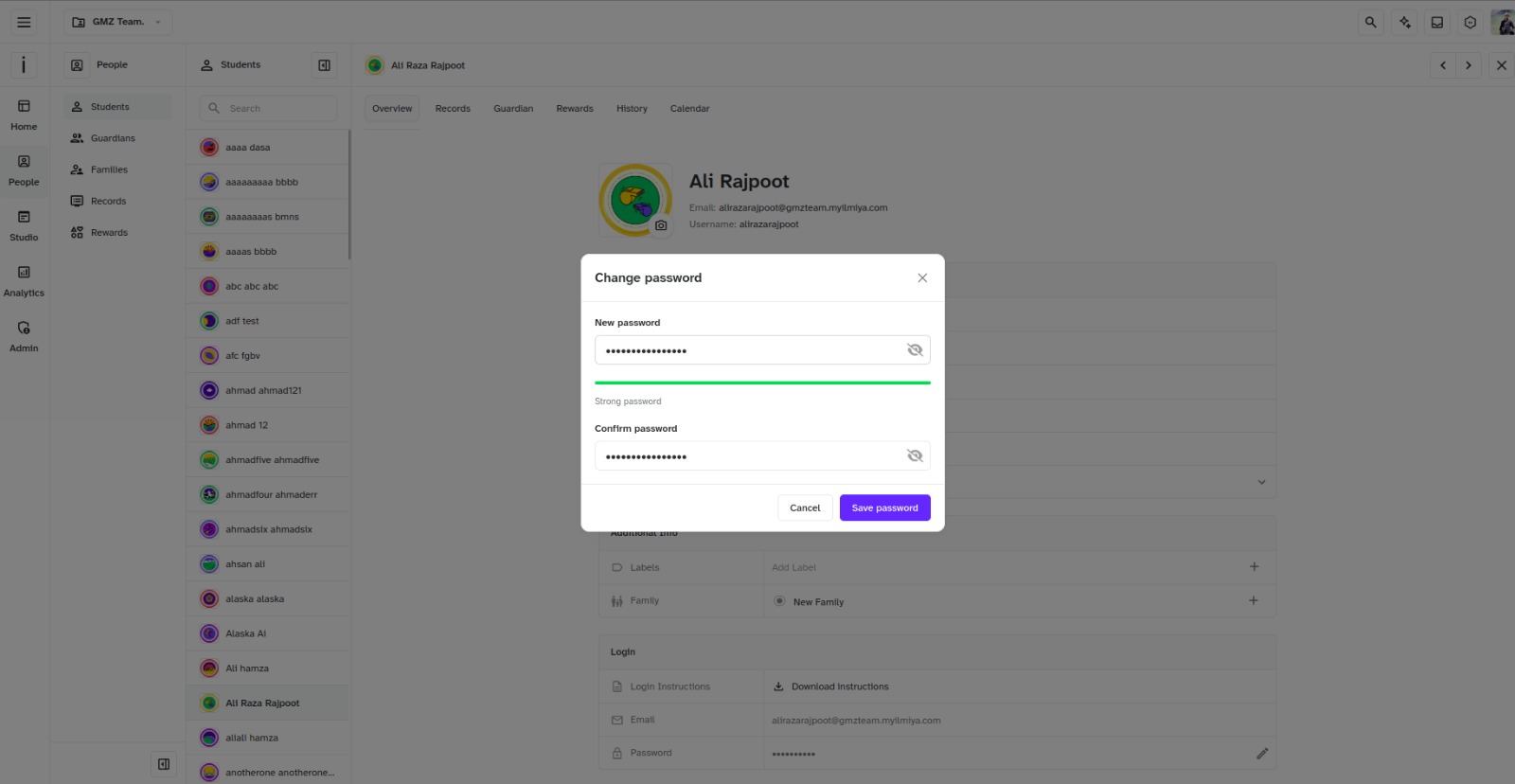This screenshot has height=784, width=1515.
Task: Click the students list scrollbar
Action: pyautogui.click(x=349, y=195)
